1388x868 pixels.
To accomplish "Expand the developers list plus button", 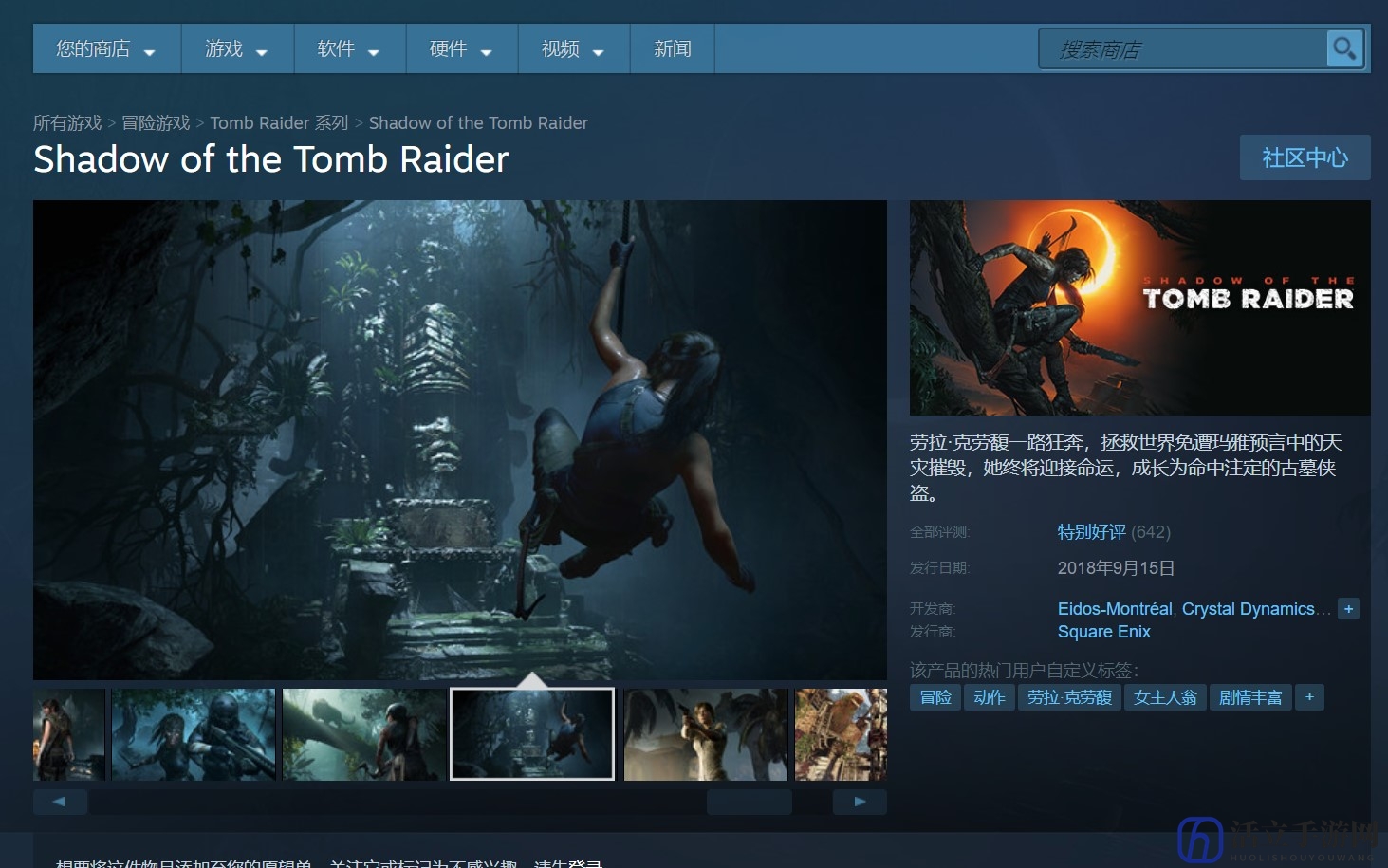I will click(x=1348, y=609).
